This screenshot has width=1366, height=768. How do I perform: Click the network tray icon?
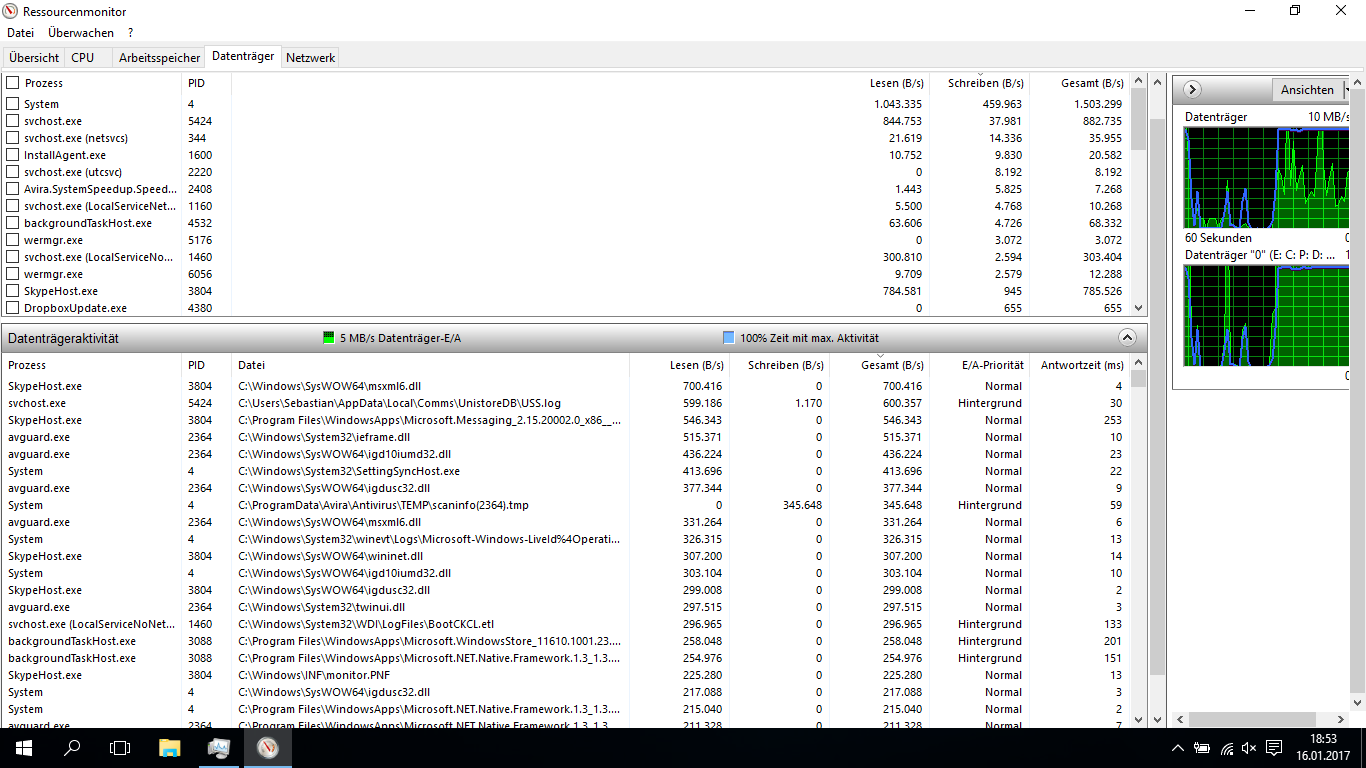(1226, 747)
